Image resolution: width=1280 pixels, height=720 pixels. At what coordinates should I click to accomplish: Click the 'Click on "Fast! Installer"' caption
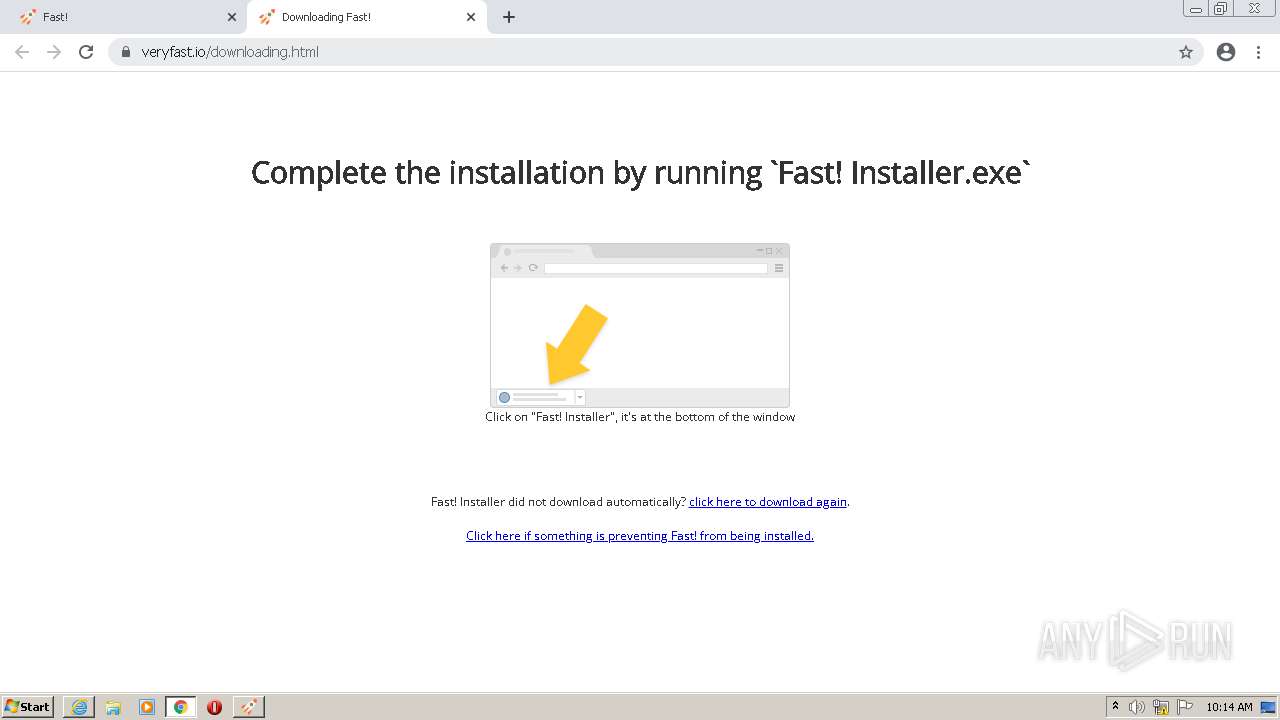tap(640, 417)
